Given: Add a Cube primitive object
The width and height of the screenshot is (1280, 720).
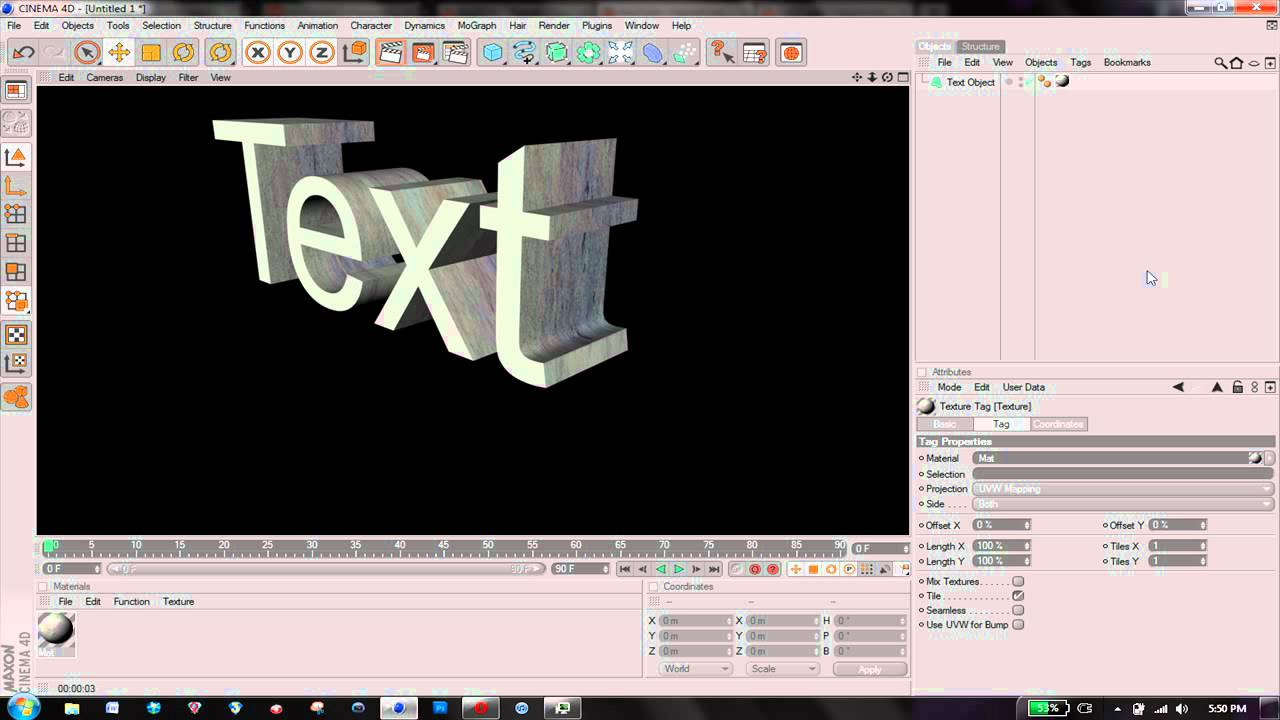Looking at the screenshot, I should point(493,53).
